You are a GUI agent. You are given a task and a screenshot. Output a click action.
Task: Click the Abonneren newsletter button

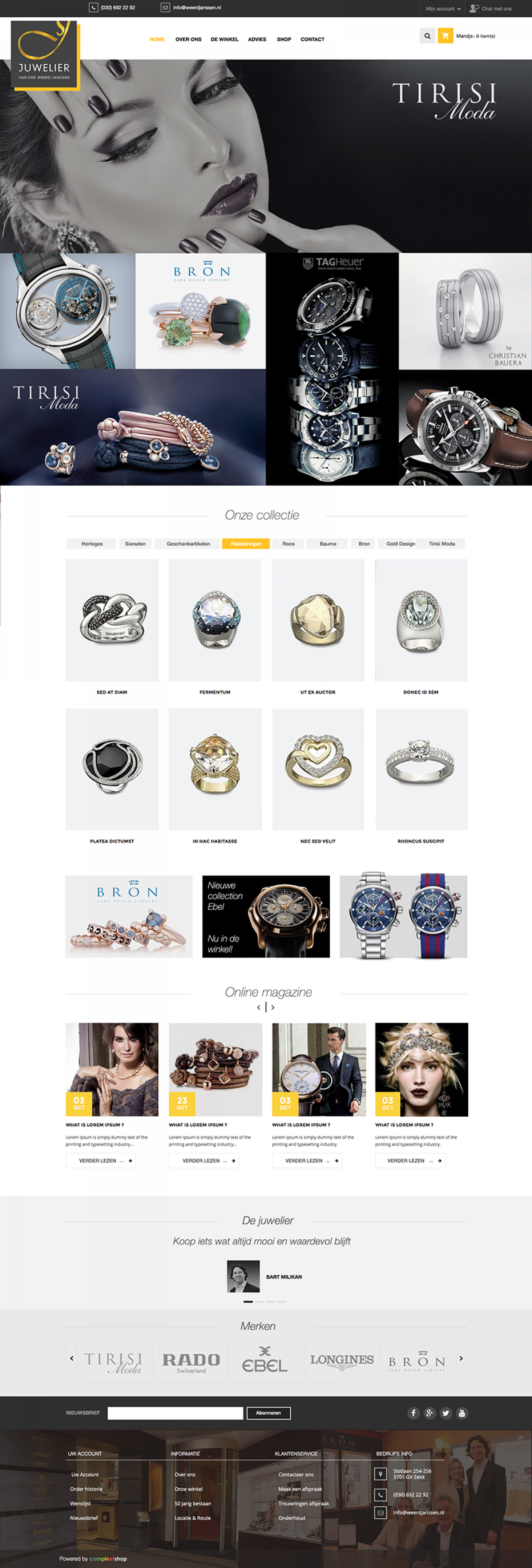click(268, 1413)
